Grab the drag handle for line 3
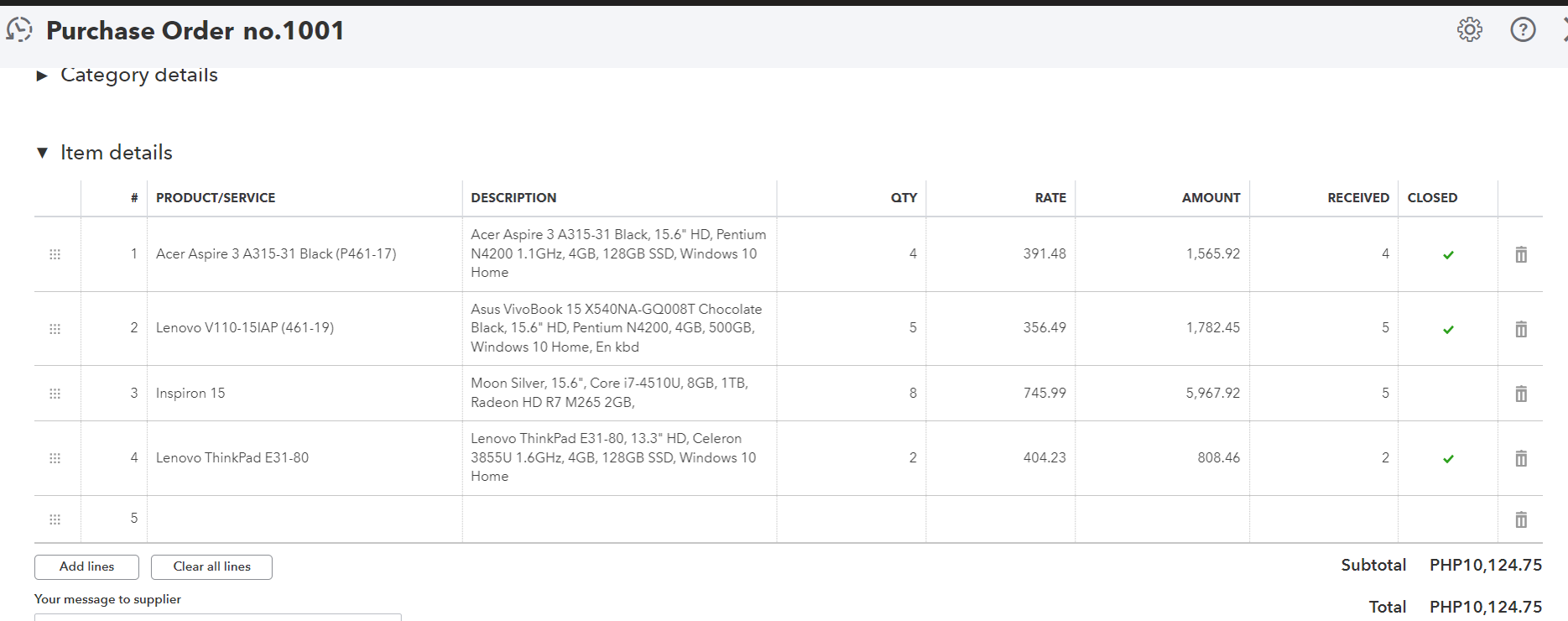Viewport: 1568px width, 621px height. click(55, 394)
